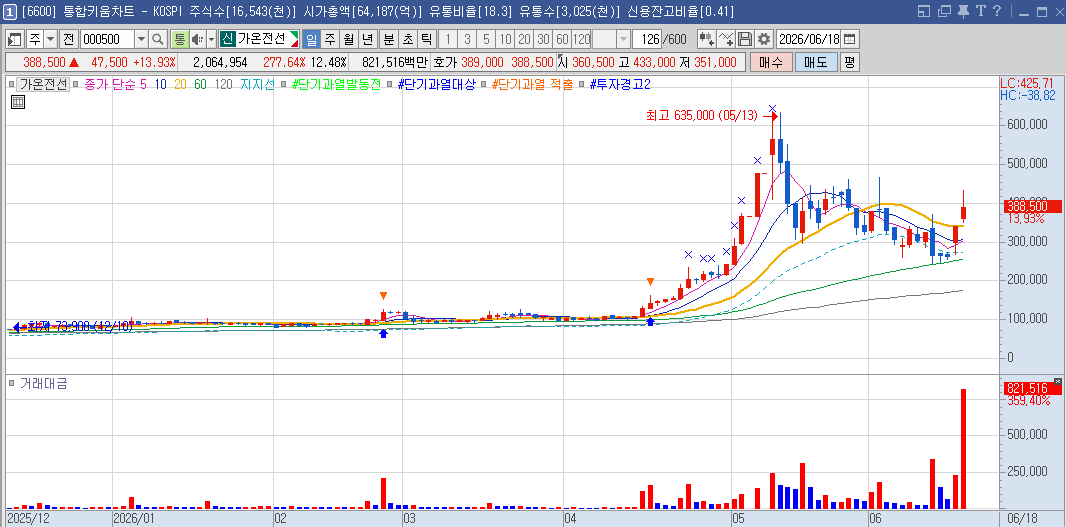Image resolution: width=1066 pixels, height=527 pixels.
Task: Toggle the 거래대금 panel checkbox
Action: click(12, 384)
